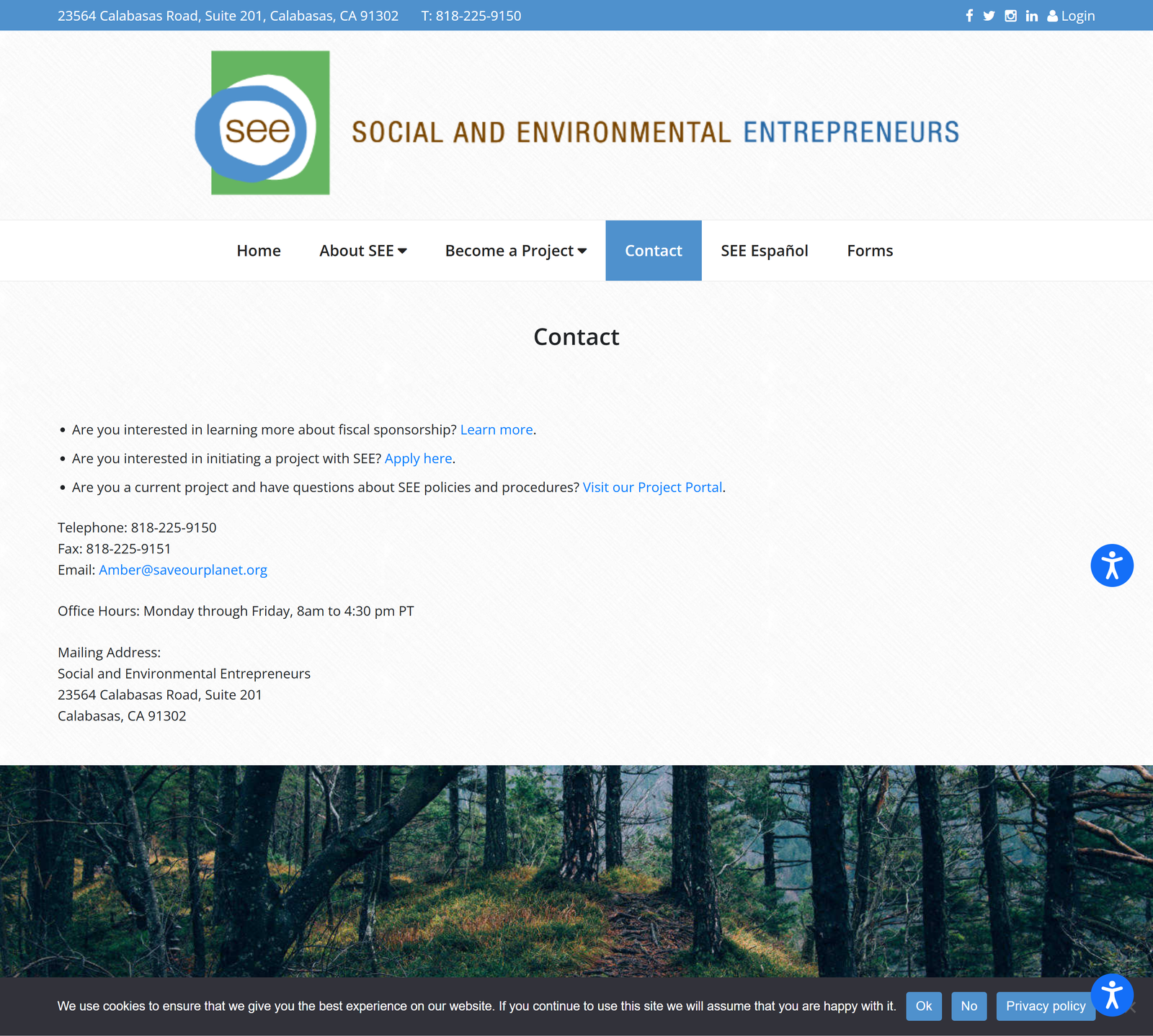Open the Privacy policy button
1153x1036 pixels.
click(1046, 1006)
